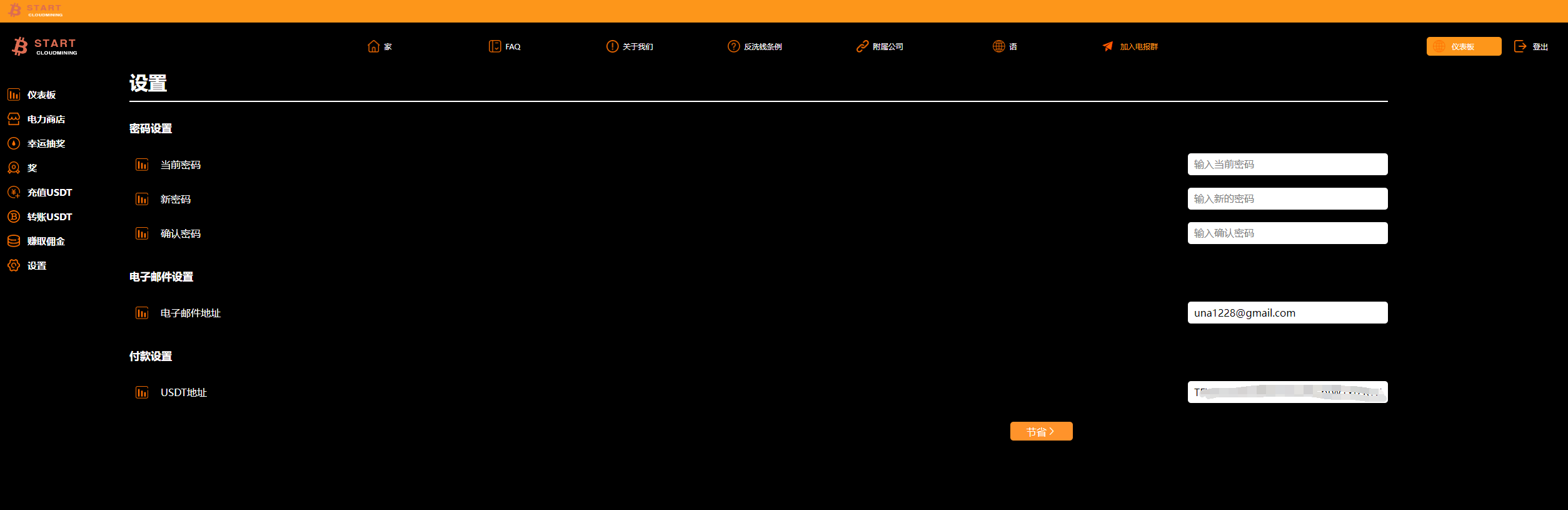Click the email address field una1228@gmail.com
1568x510 pixels.
pos(1287,313)
